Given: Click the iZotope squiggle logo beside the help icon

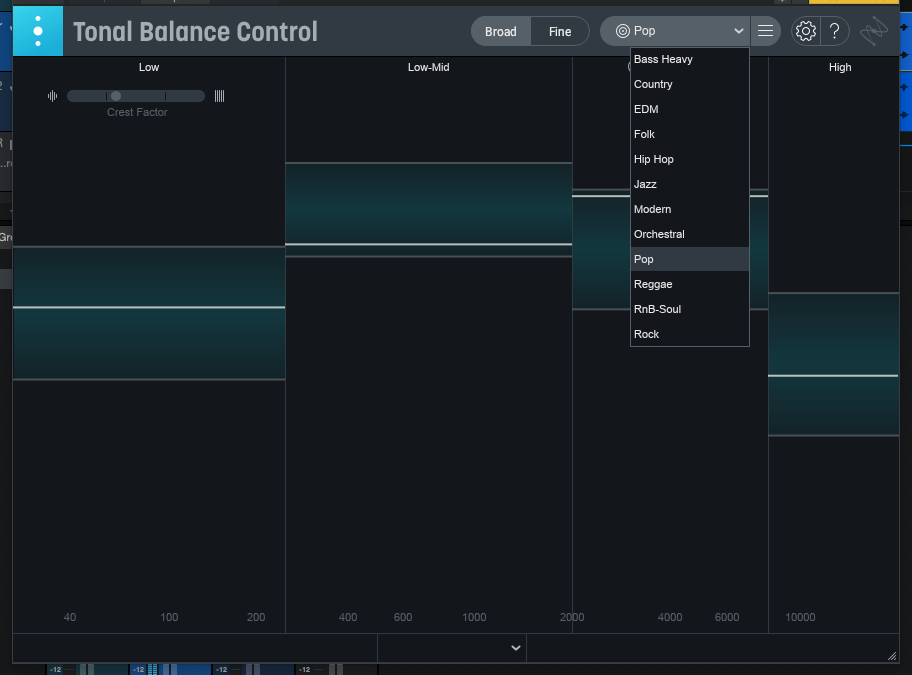Looking at the screenshot, I should tap(873, 31).
